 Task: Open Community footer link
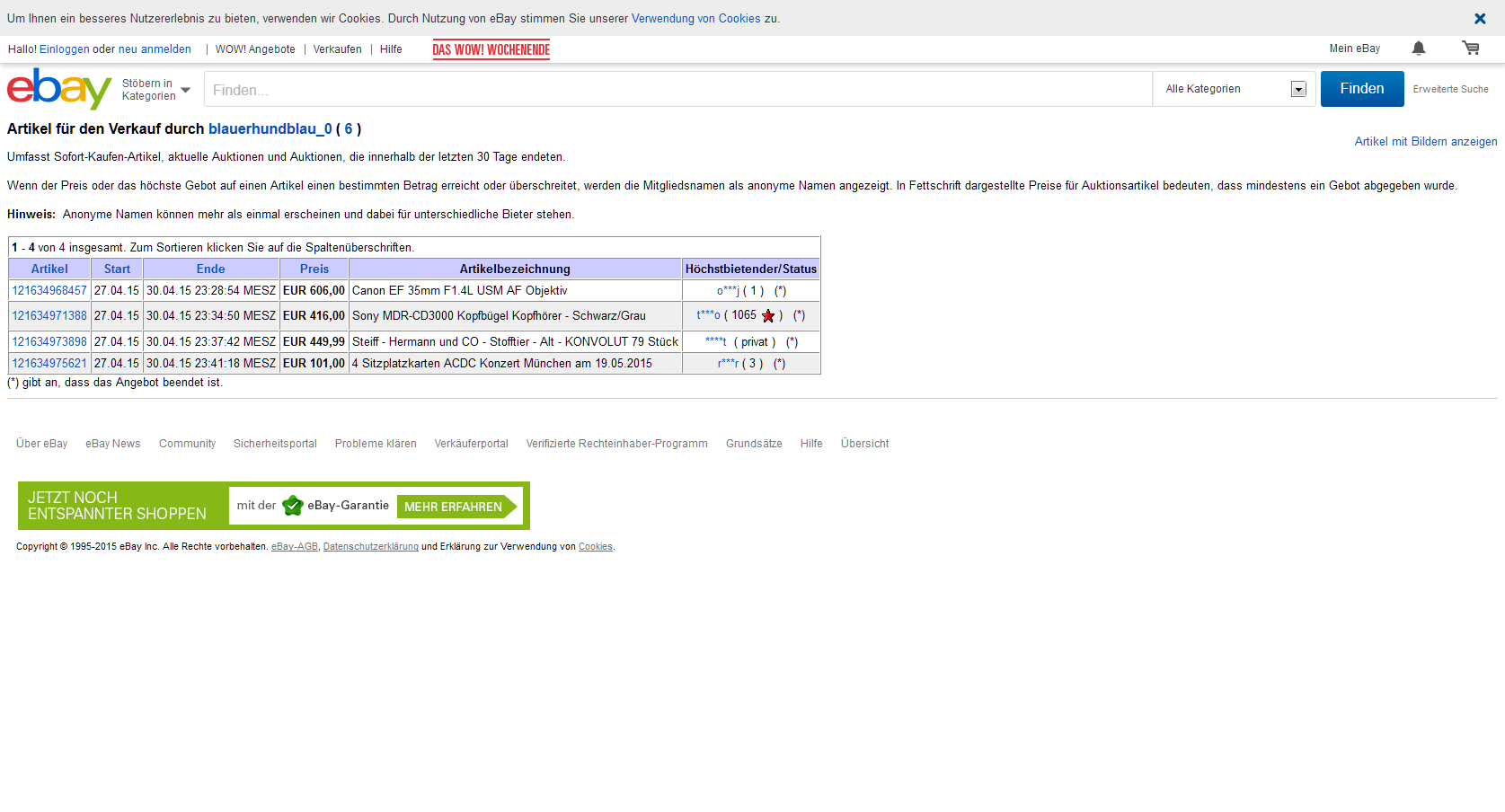[187, 444]
